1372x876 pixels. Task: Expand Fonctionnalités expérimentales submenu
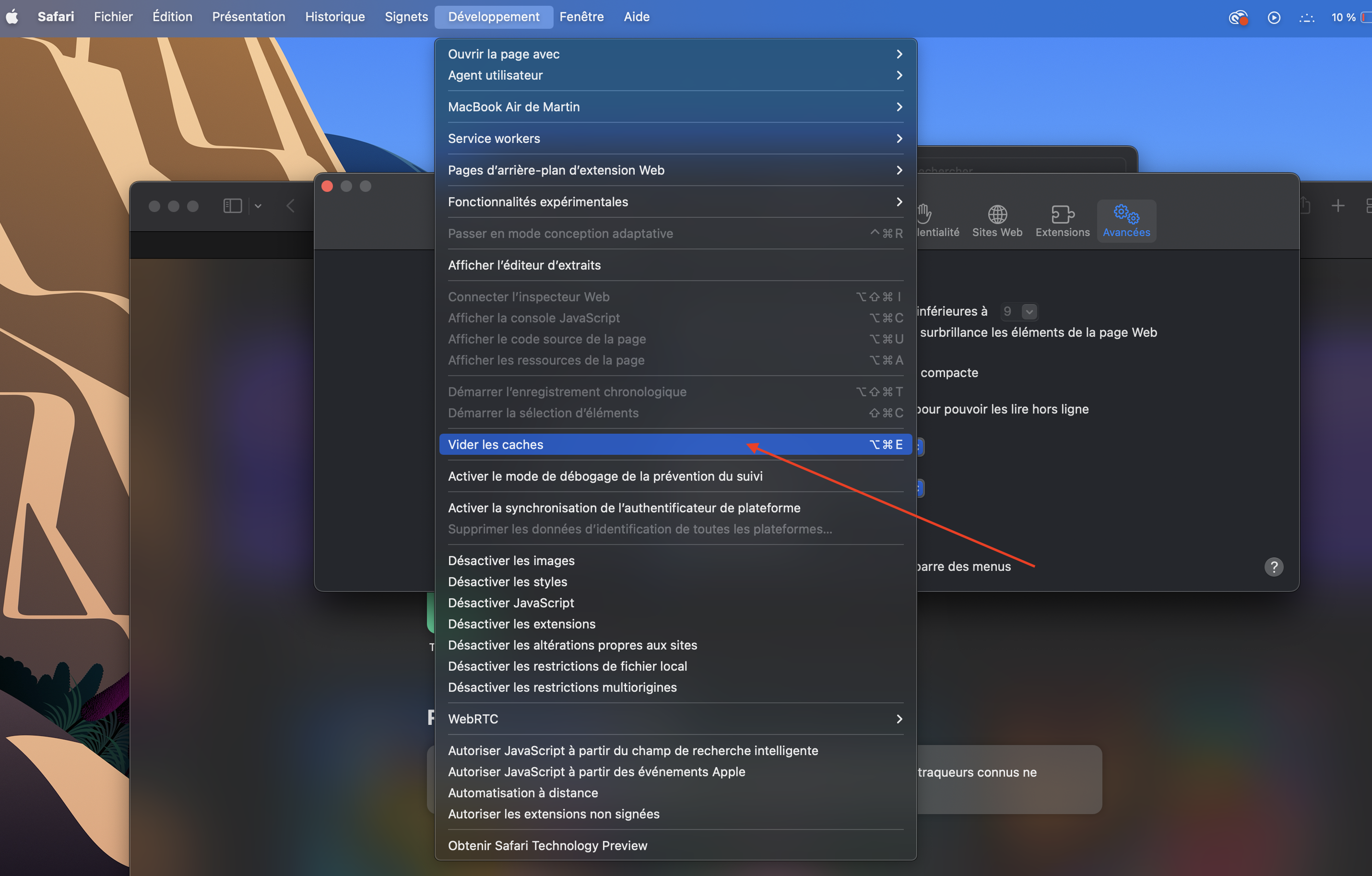pos(676,202)
